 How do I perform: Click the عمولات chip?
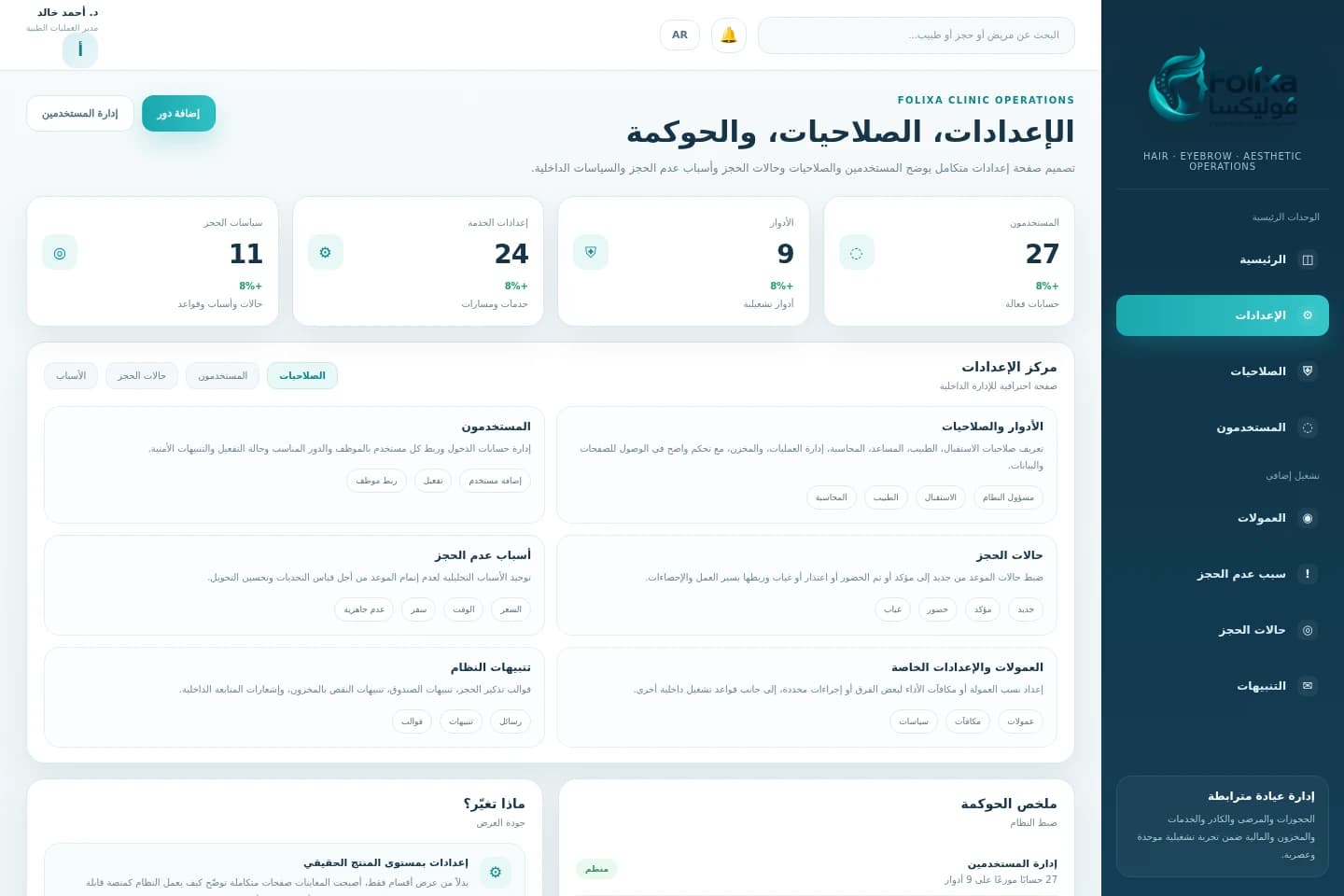coord(1021,721)
